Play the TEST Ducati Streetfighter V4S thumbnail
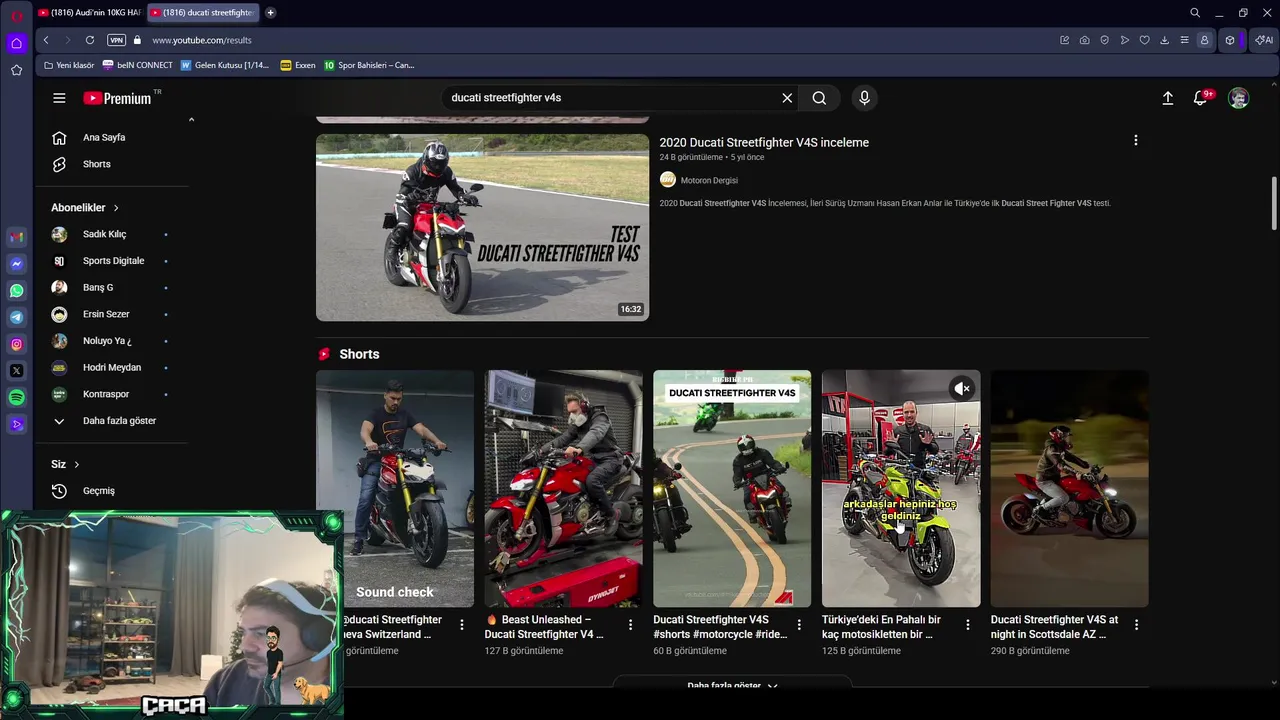This screenshot has width=1280, height=720. (482, 228)
